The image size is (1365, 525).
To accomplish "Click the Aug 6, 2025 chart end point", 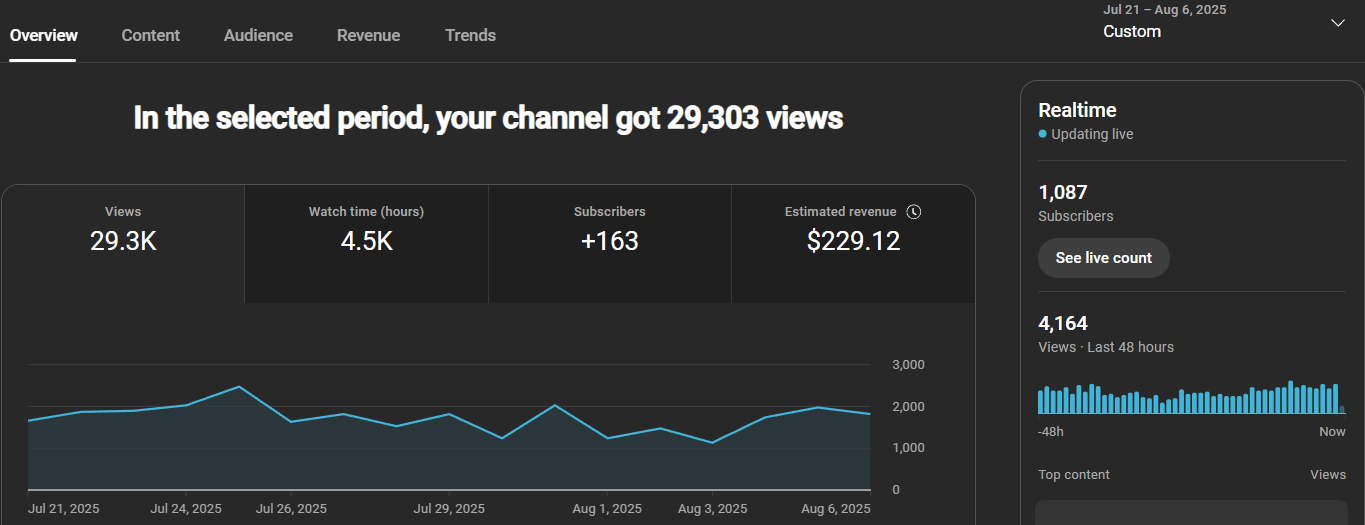I will point(870,414).
